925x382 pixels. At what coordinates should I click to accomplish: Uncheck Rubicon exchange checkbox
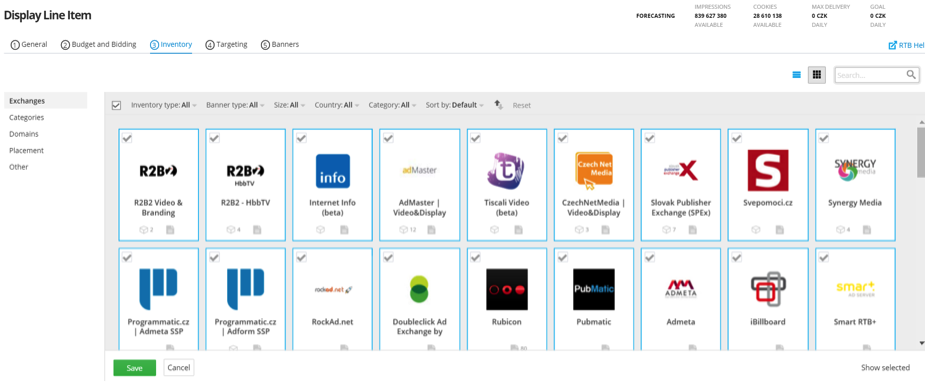click(x=475, y=257)
